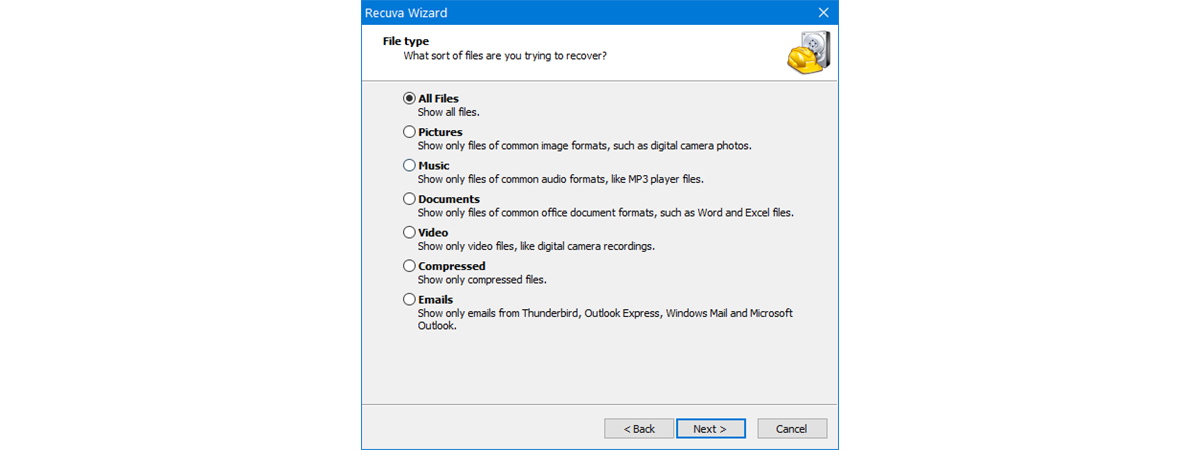The height and width of the screenshot is (450, 1200).
Task: Choose the Pictures file type option
Action: (409, 132)
